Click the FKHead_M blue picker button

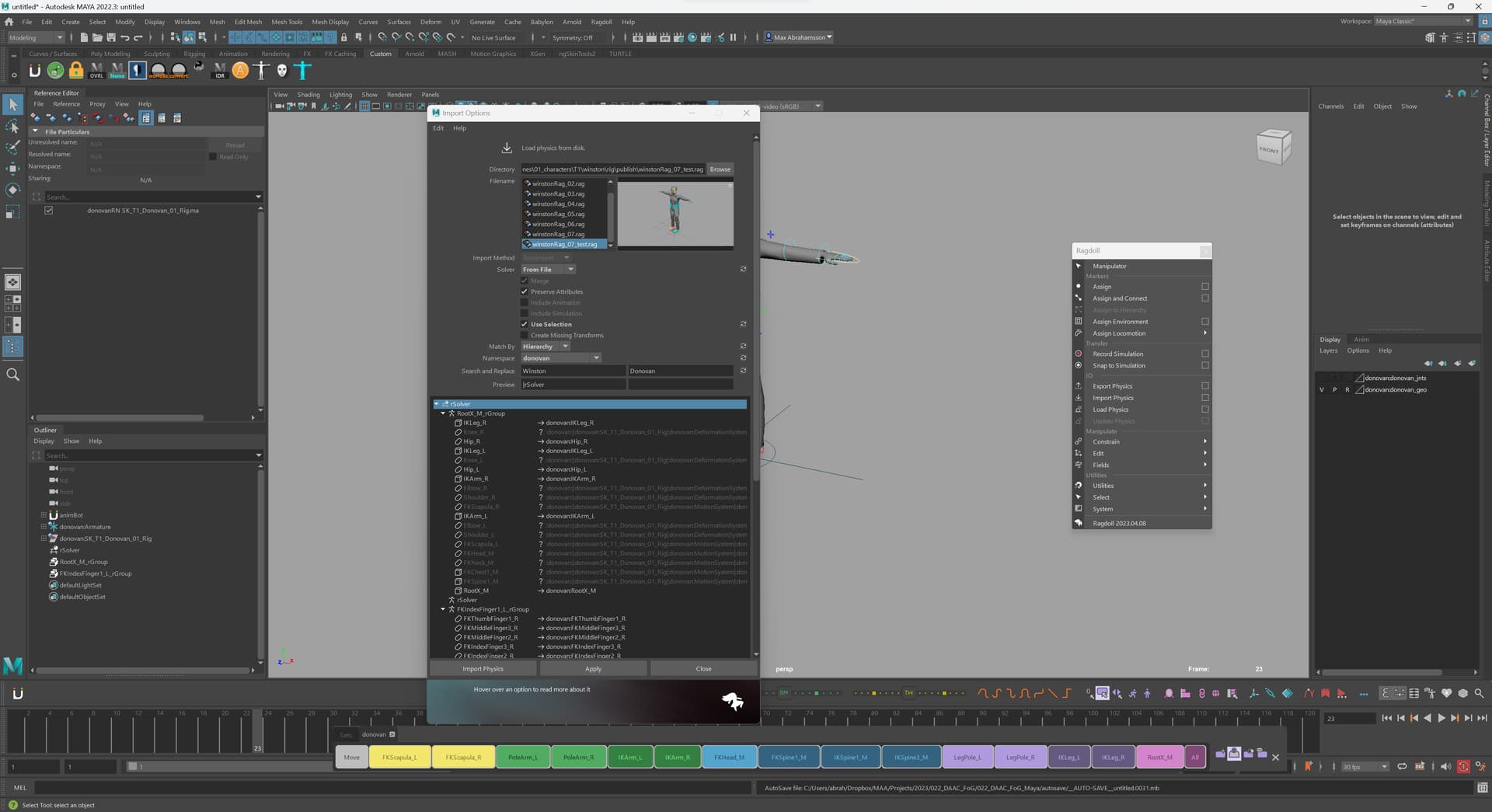(x=729, y=757)
